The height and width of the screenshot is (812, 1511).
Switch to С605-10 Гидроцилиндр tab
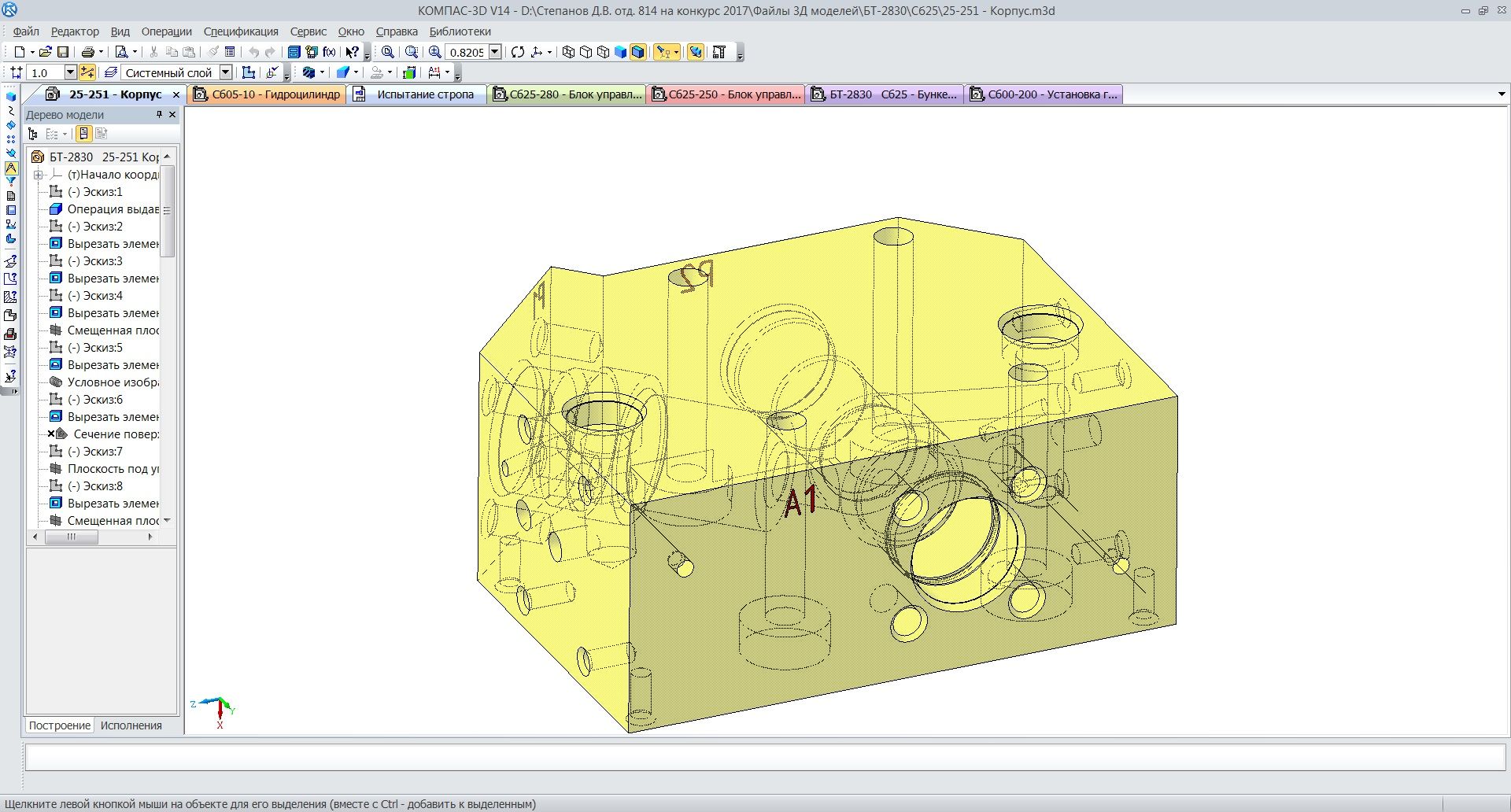point(268,94)
